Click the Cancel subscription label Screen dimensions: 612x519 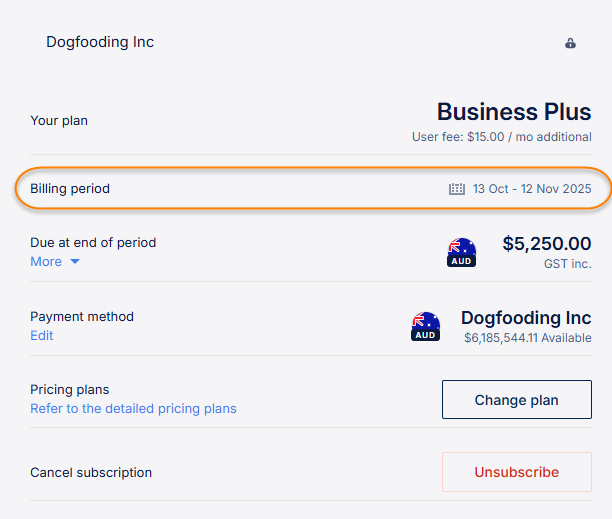coord(91,472)
